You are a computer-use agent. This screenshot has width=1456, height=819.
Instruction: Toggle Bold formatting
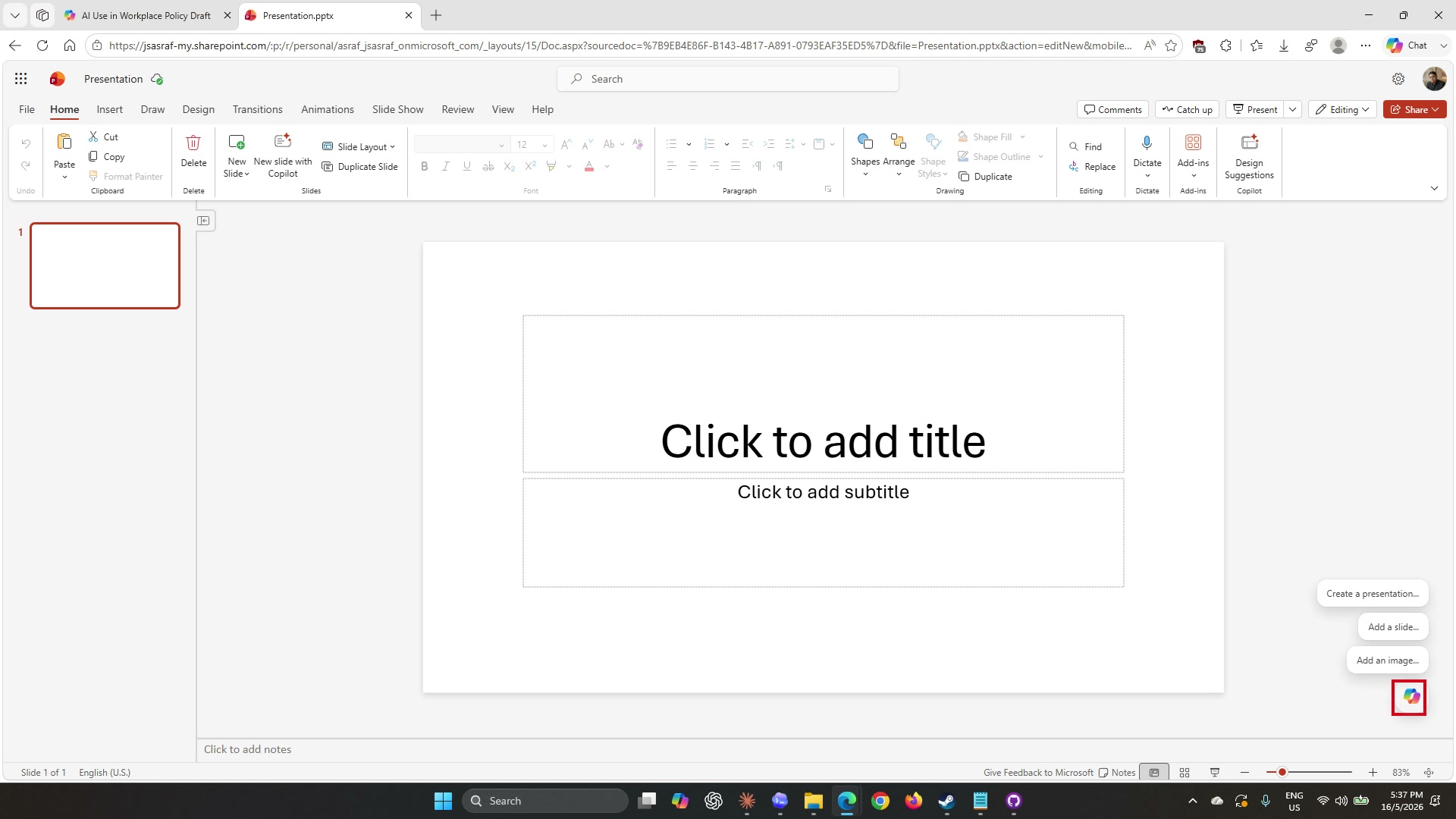[x=425, y=166]
